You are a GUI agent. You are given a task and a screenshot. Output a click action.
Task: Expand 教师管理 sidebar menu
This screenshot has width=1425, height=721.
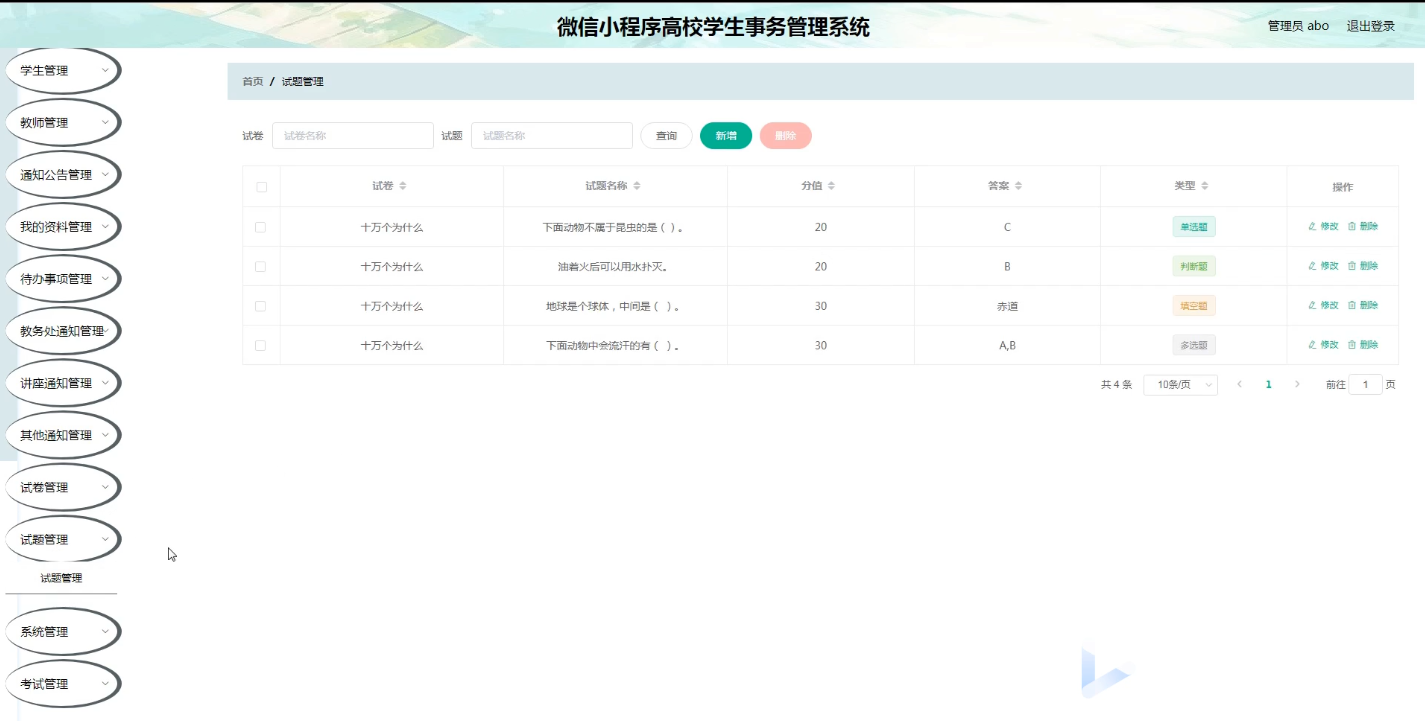tap(63, 123)
